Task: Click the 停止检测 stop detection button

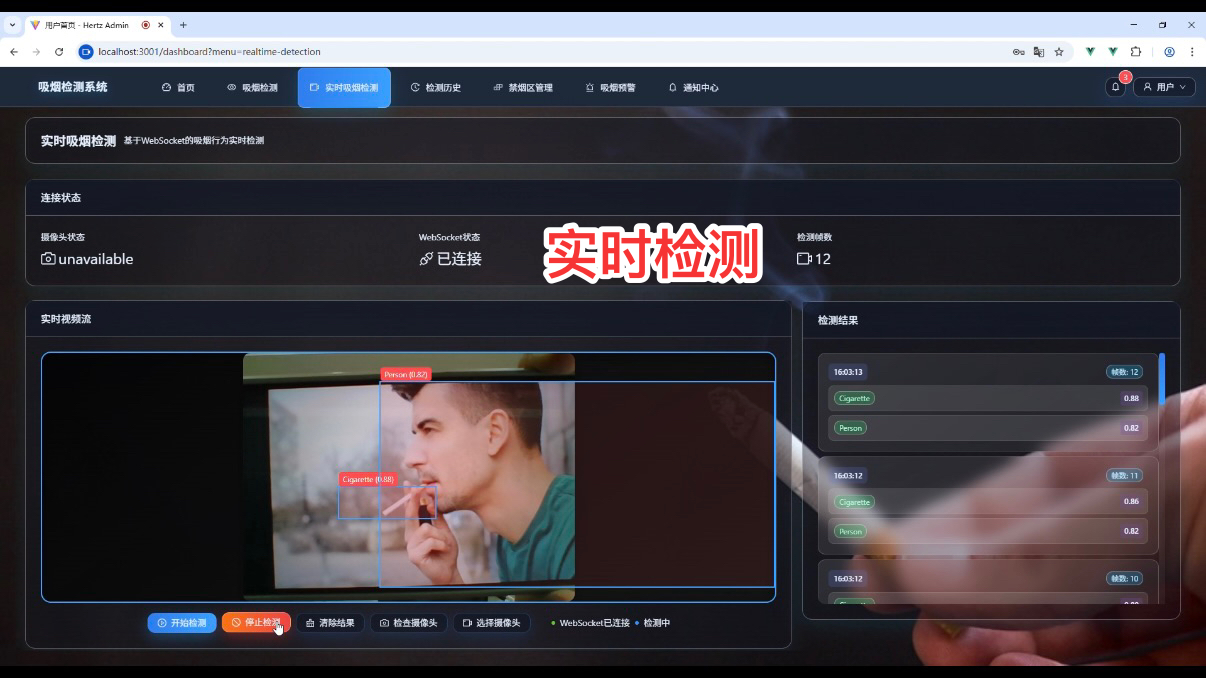Action: (256, 623)
